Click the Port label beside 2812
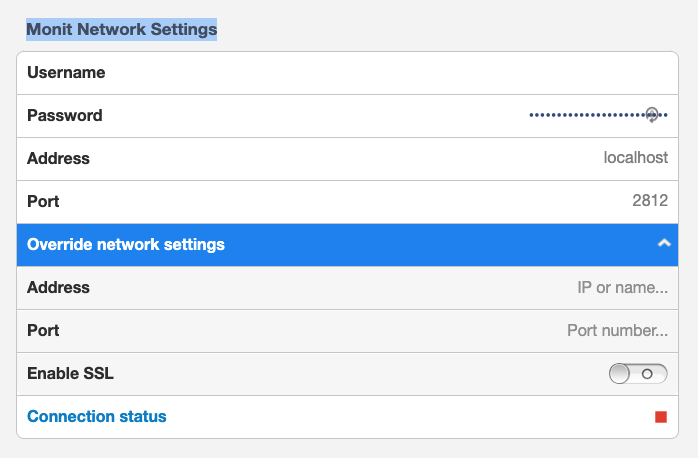 (x=43, y=201)
